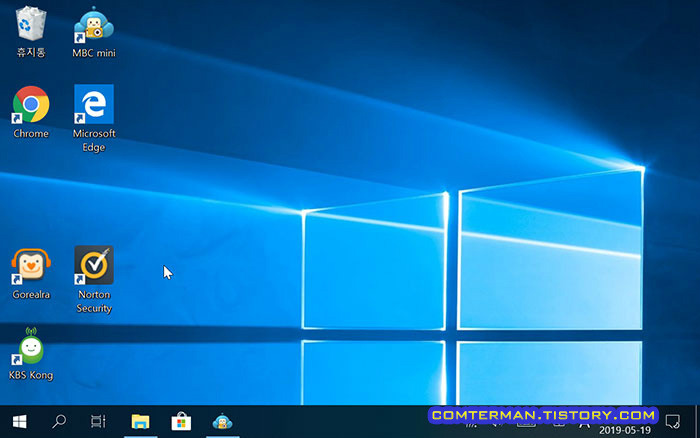Image resolution: width=700 pixels, height=438 pixels.
Task: Select the MBC mini desktop shortcut
Action: (x=94, y=32)
